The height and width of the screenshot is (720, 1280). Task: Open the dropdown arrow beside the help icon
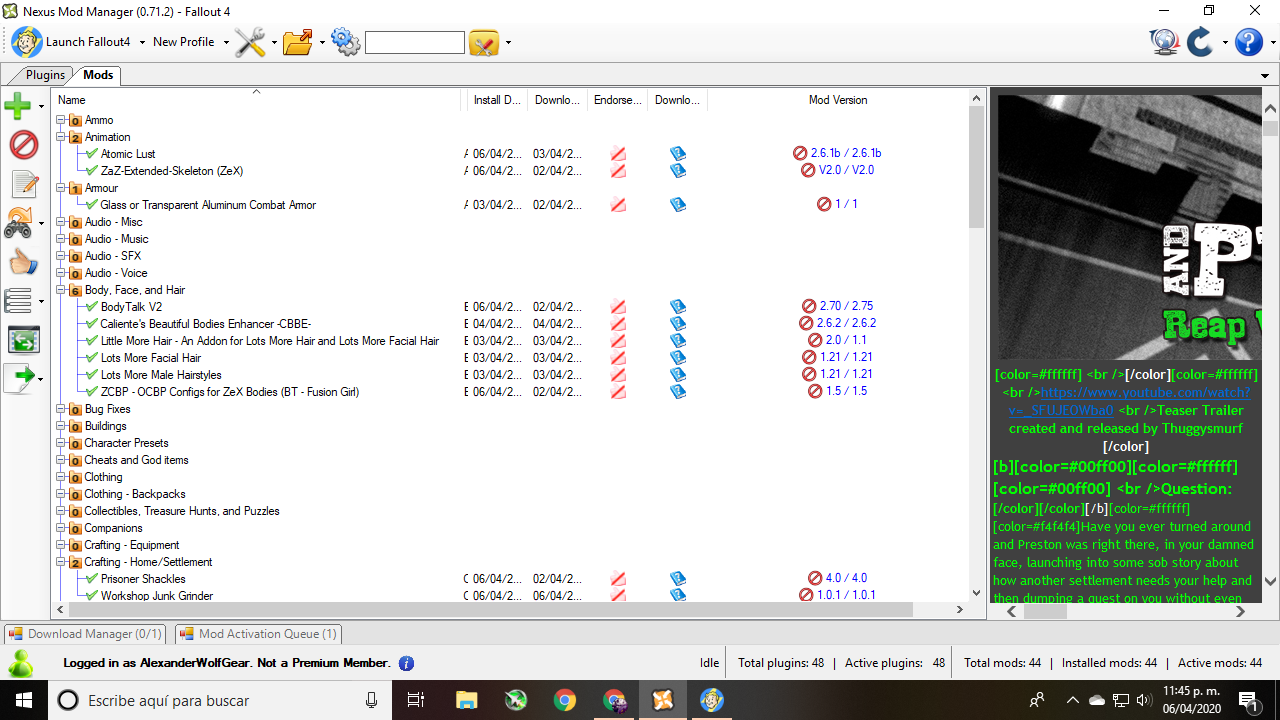tap(1273, 43)
